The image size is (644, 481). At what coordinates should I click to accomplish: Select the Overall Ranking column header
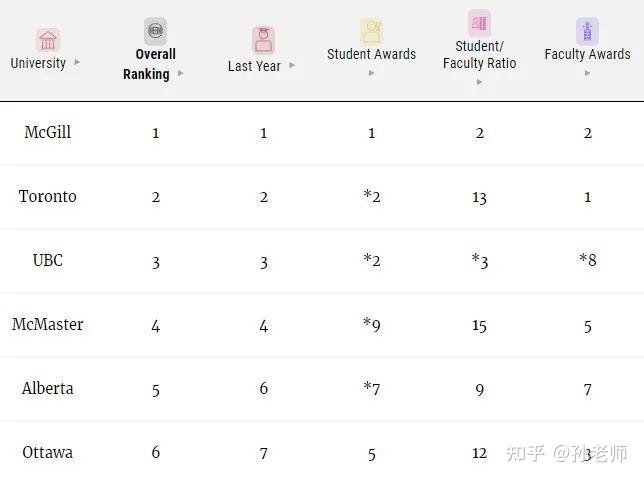[x=147, y=64]
